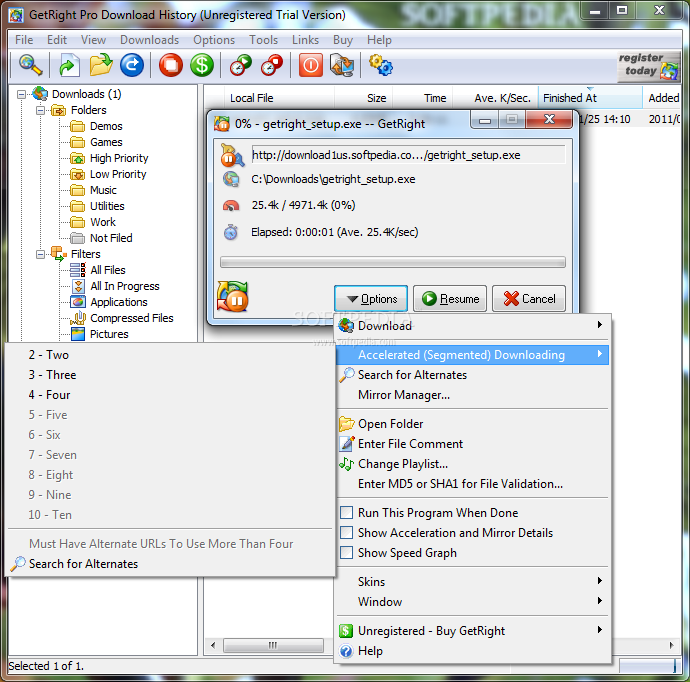Viewport: 690px width, 682px height.
Task: Click the horizontal scrollbar thumb
Action: [x=273, y=645]
